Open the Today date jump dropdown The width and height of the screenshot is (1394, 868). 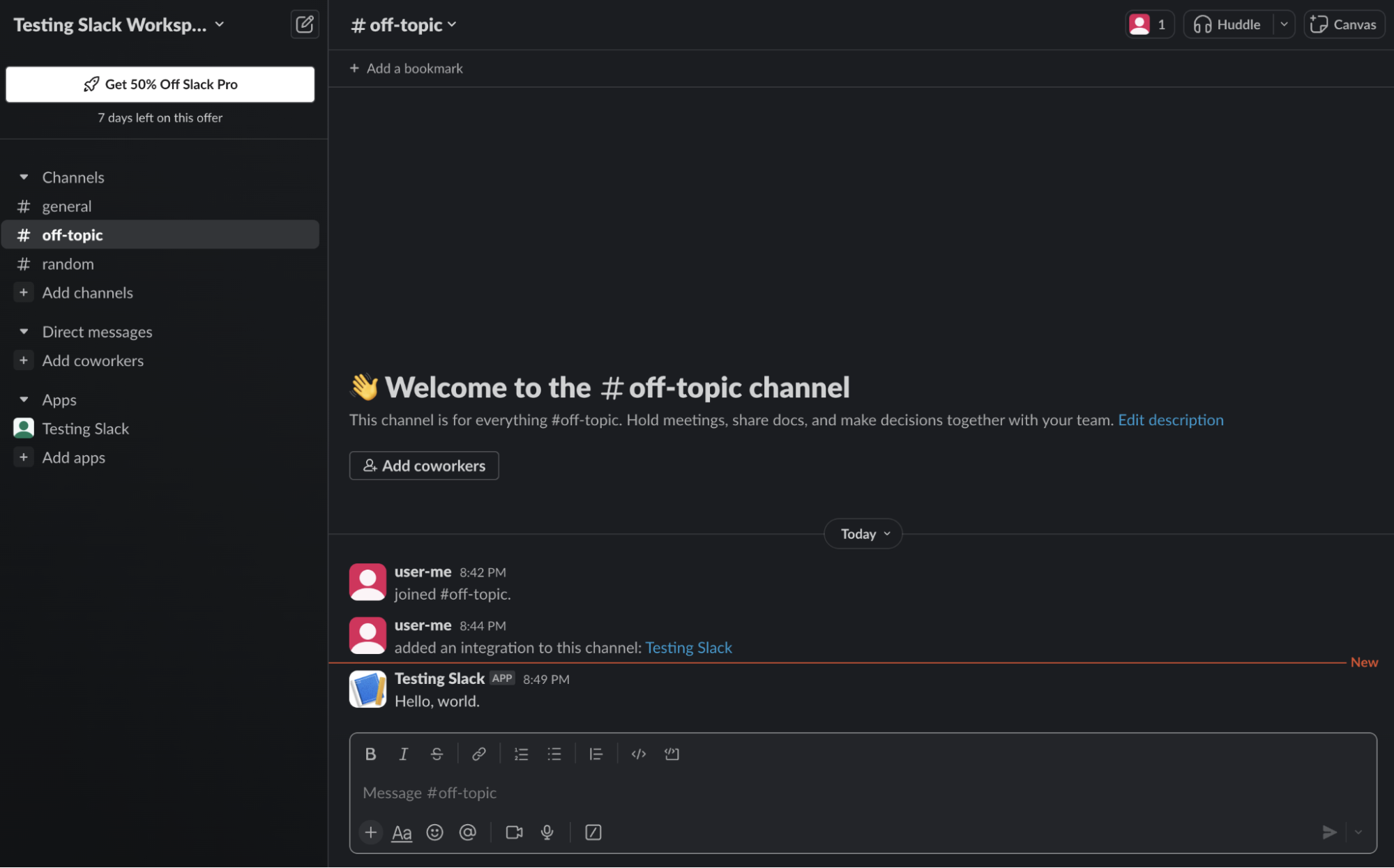pyautogui.click(x=863, y=534)
